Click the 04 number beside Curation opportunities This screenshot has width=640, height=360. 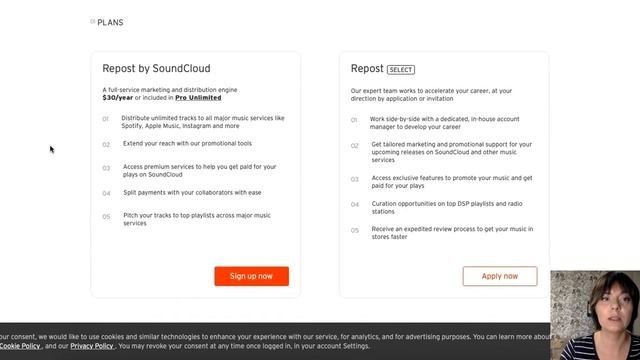click(x=355, y=204)
